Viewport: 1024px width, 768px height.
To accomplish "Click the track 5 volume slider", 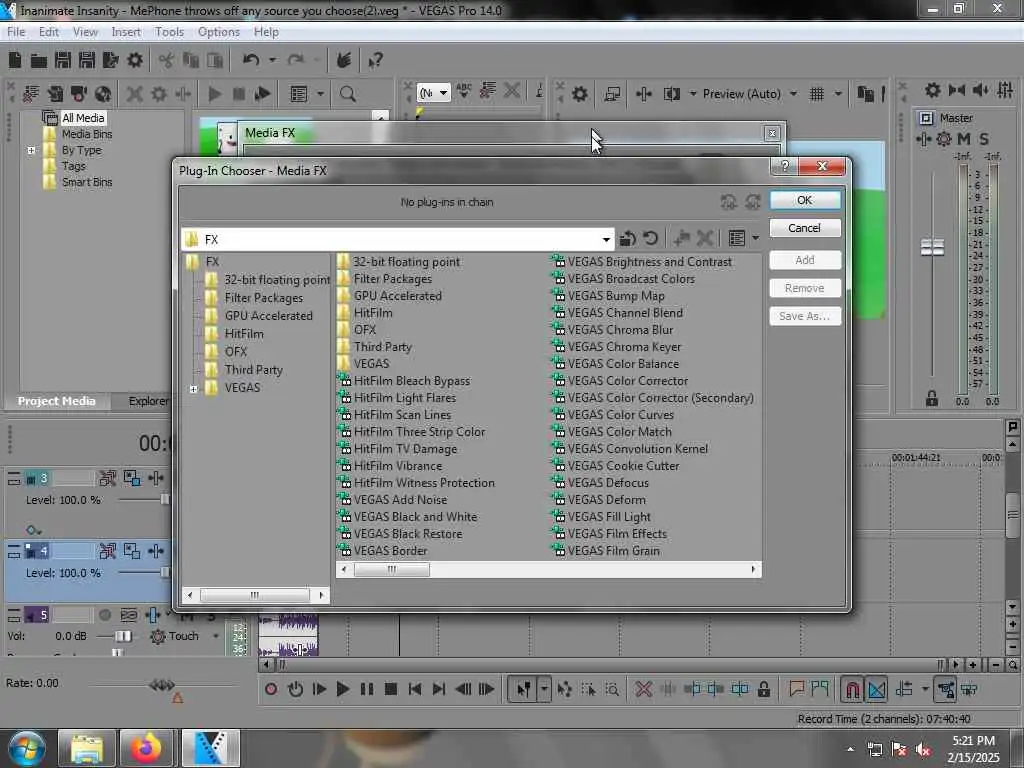I will (x=121, y=636).
